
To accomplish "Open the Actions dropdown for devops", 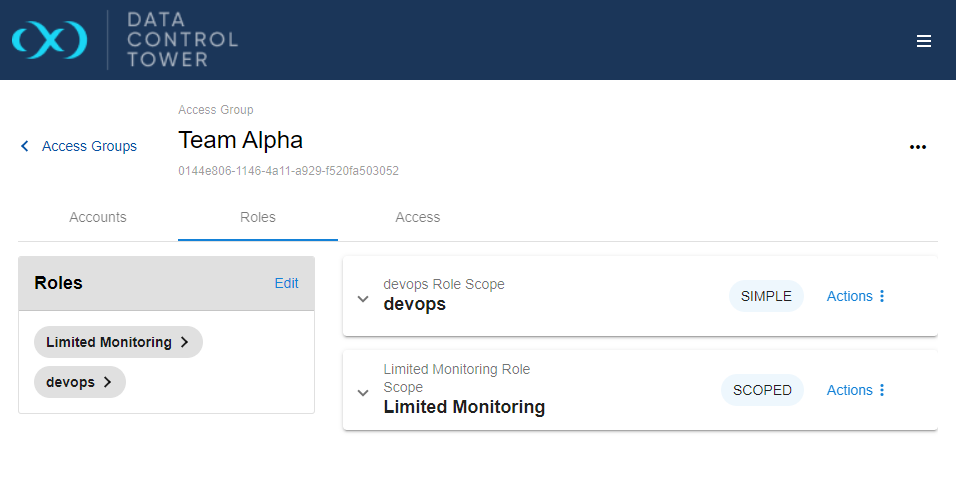I will (x=849, y=296).
